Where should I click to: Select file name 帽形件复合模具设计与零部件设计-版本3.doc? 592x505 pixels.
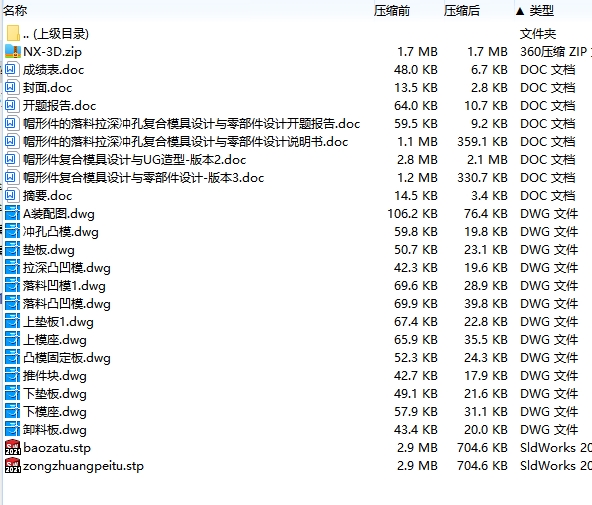point(143,177)
